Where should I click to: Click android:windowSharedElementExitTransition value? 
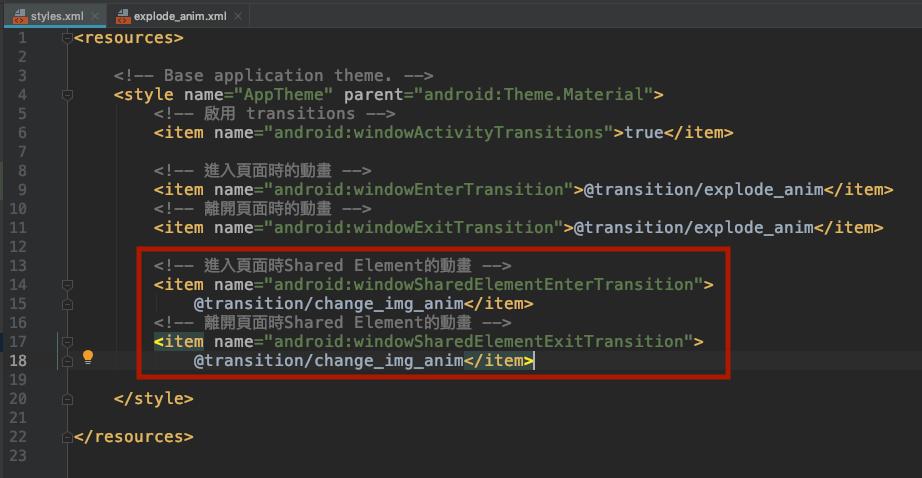coord(479,342)
